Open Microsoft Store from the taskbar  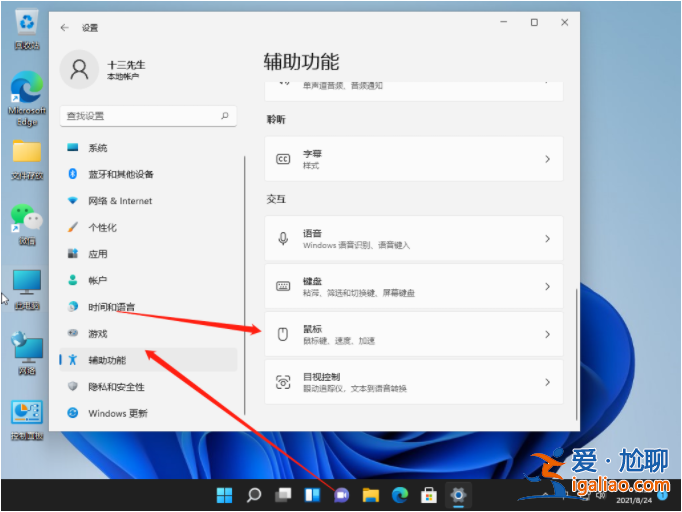point(429,495)
